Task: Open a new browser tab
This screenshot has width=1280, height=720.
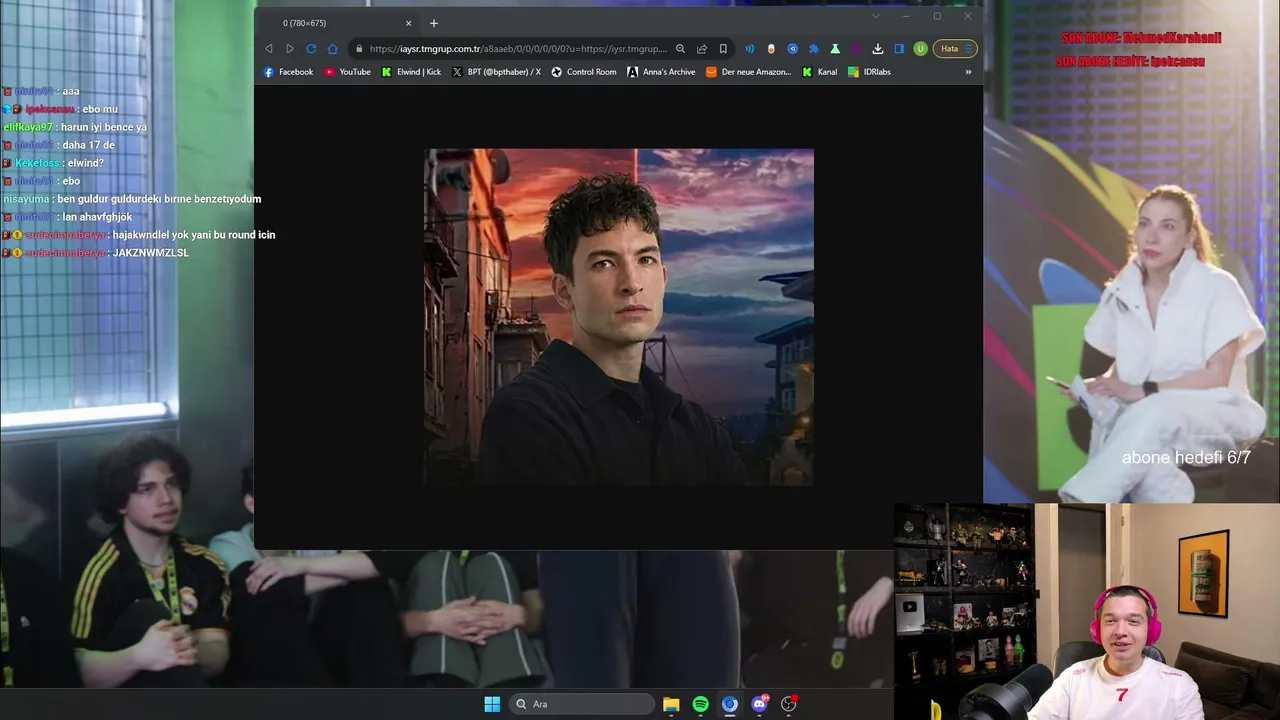Action: [x=433, y=23]
